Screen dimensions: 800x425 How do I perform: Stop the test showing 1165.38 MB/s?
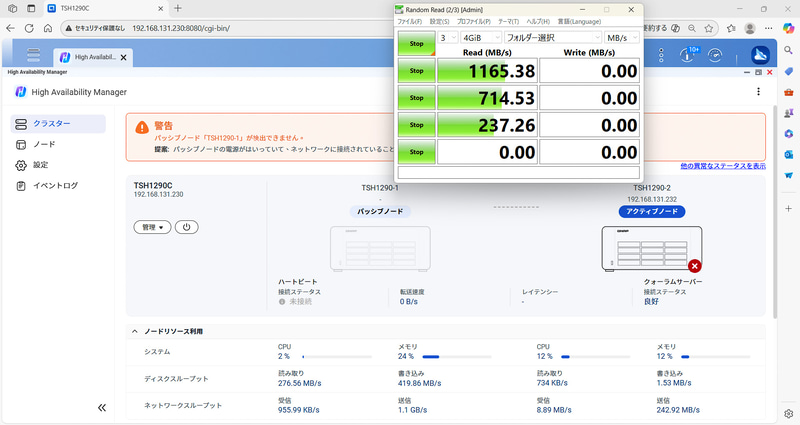tap(416, 71)
